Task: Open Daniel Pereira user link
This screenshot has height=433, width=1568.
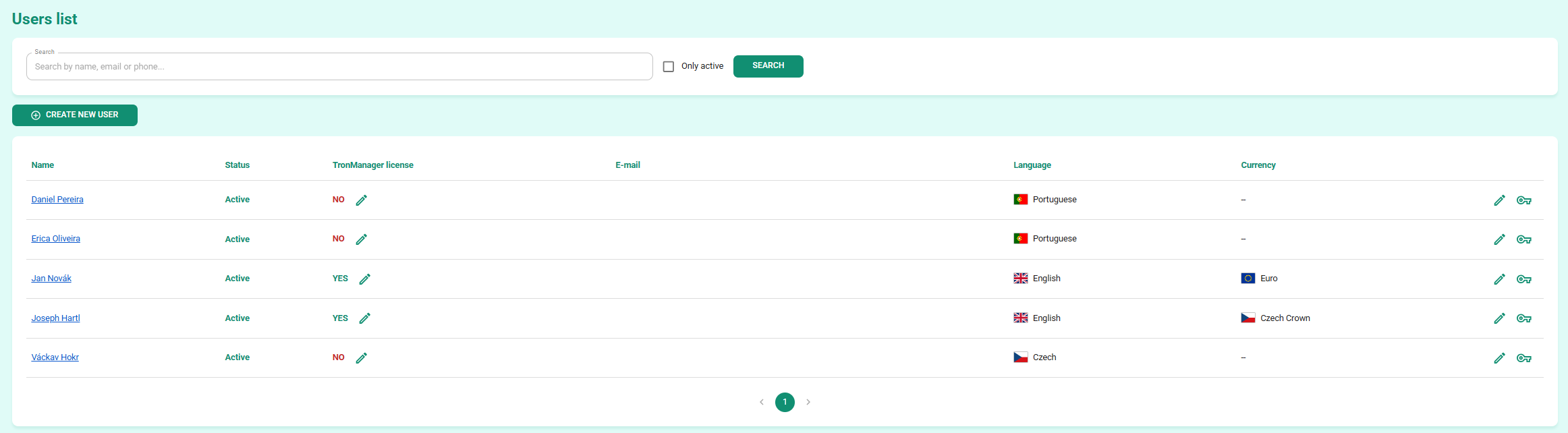Action: [x=57, y=200]
